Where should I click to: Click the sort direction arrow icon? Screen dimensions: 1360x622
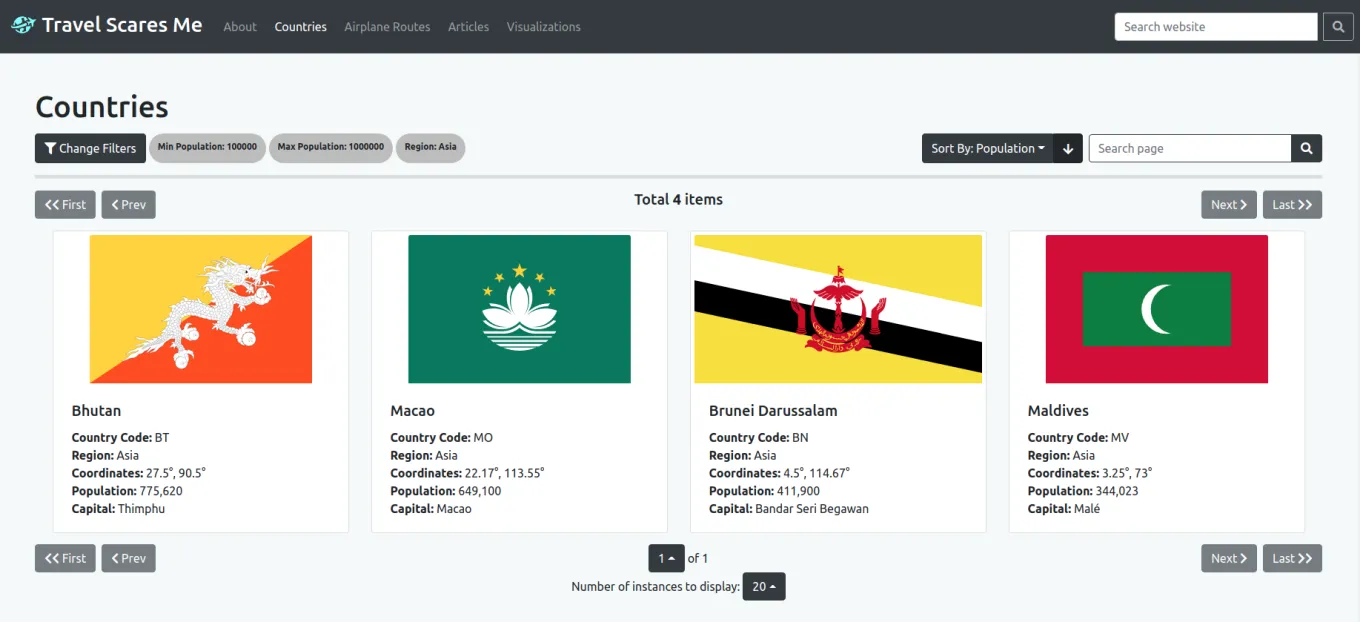point(1068,148)
